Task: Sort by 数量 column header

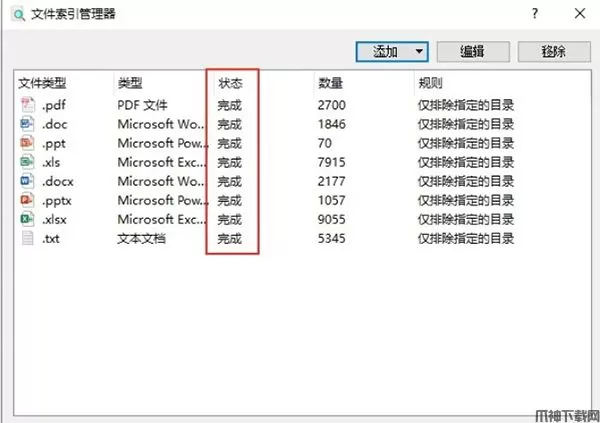Action: pos(330,83)
